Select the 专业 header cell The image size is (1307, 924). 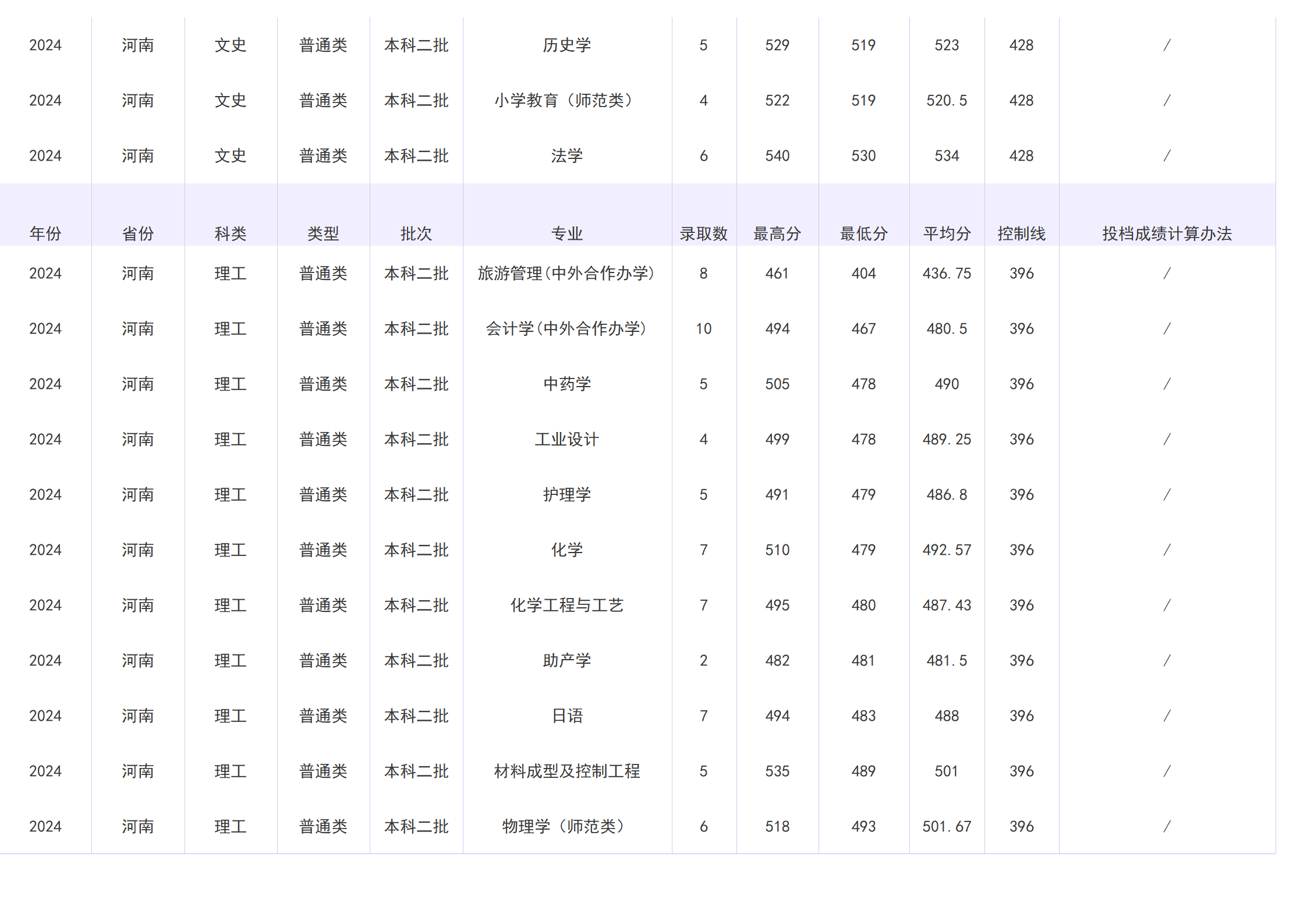(x=567, y=232)
